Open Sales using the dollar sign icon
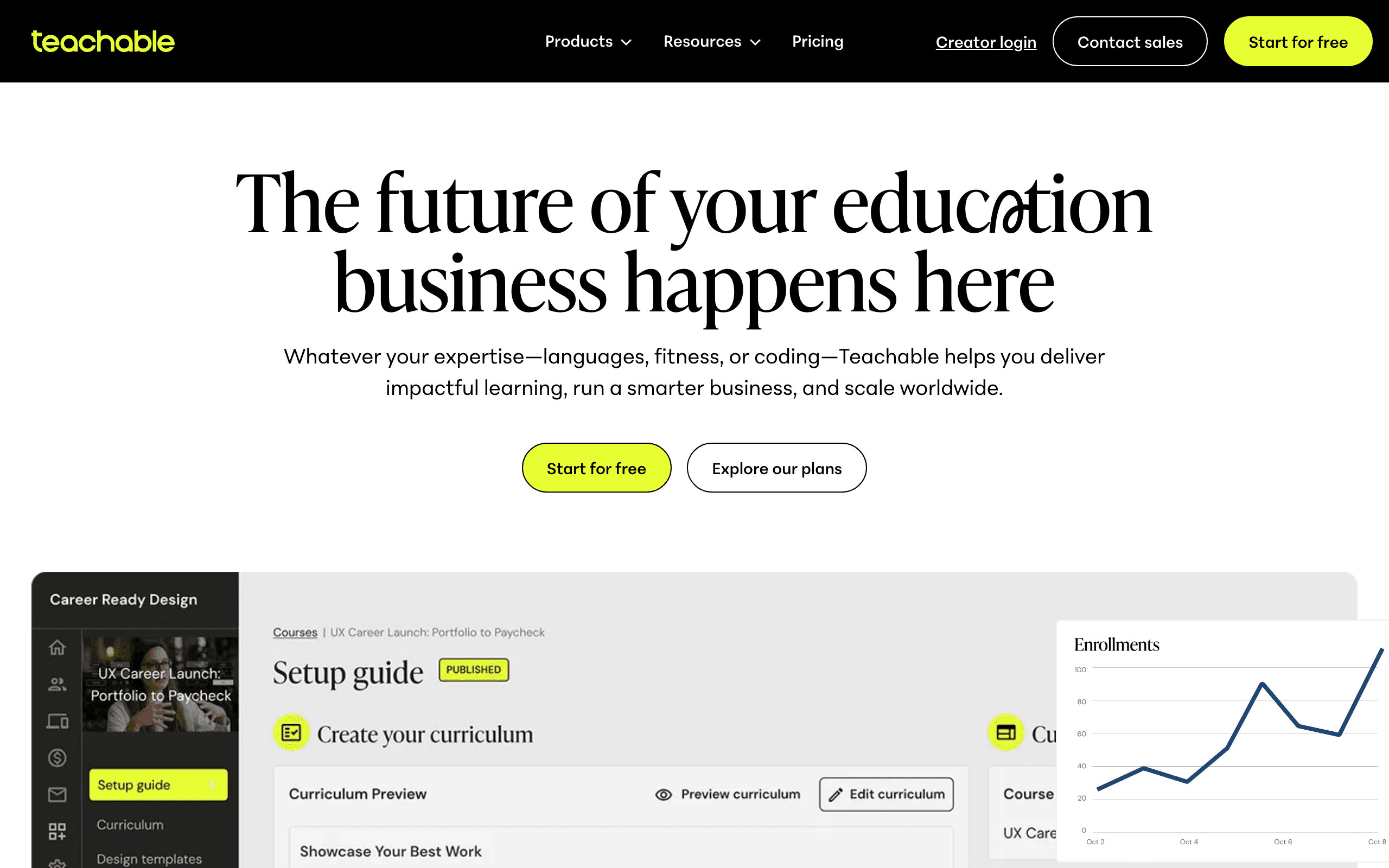 tap(57, 758)
